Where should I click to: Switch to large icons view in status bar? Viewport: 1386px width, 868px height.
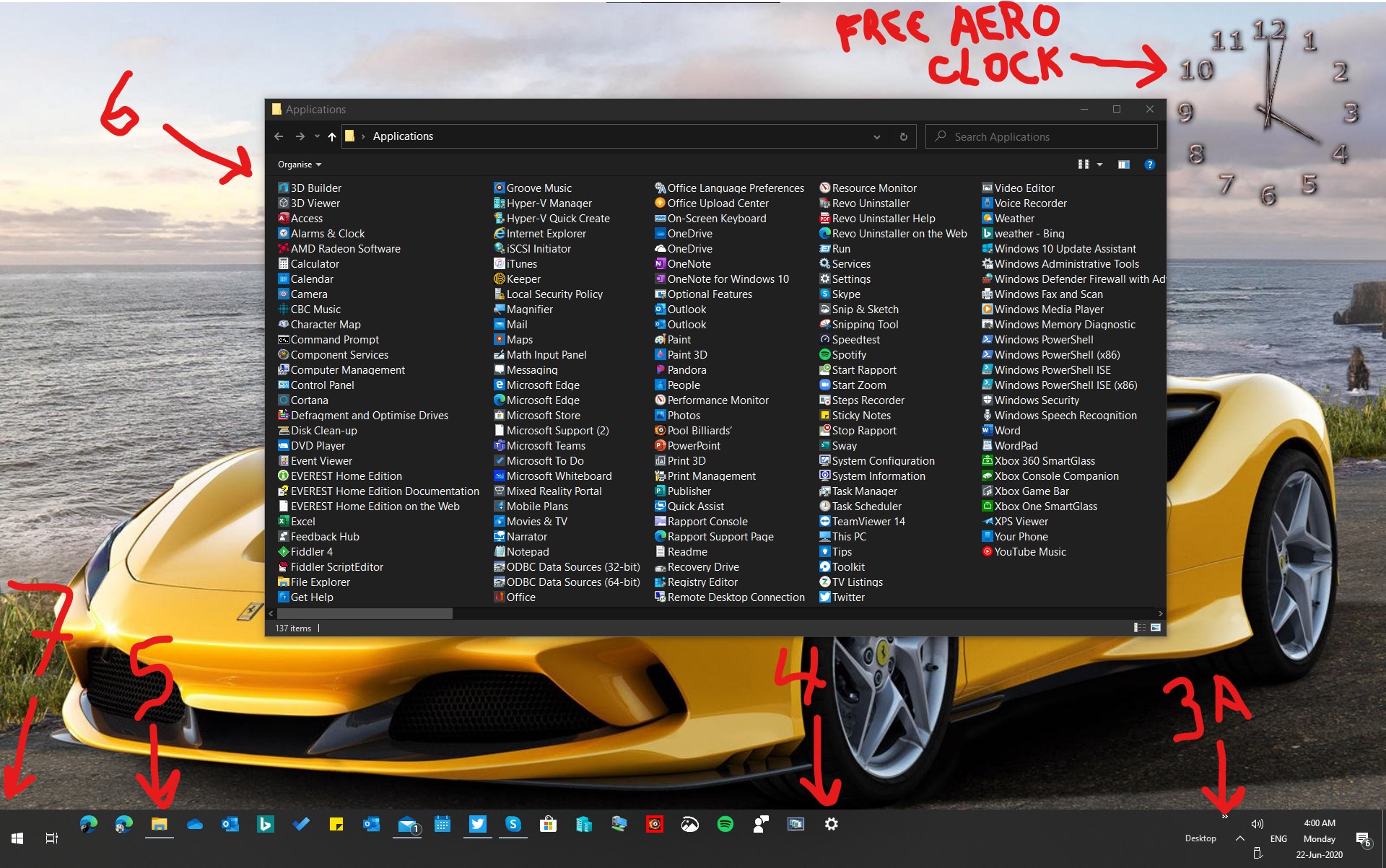tap(1155, 628)
